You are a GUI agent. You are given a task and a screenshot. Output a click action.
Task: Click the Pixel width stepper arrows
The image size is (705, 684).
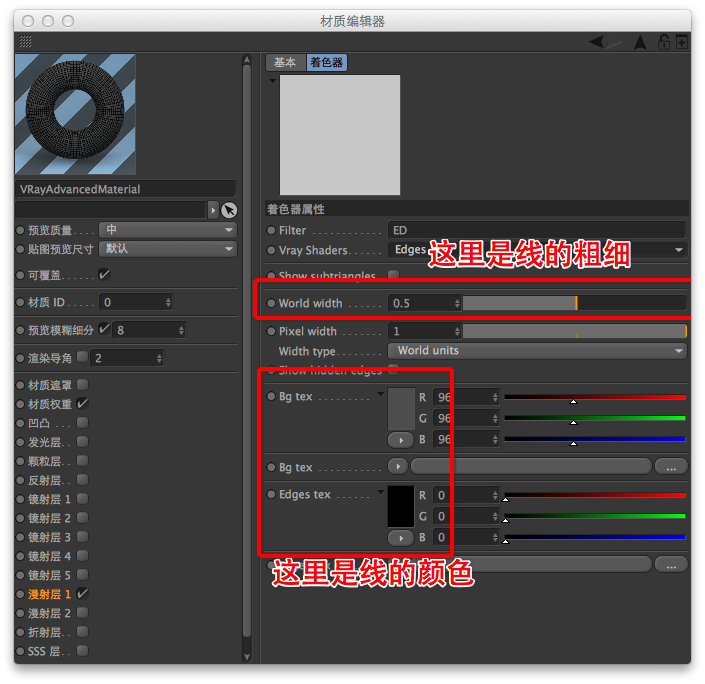(x=457, y=331)
